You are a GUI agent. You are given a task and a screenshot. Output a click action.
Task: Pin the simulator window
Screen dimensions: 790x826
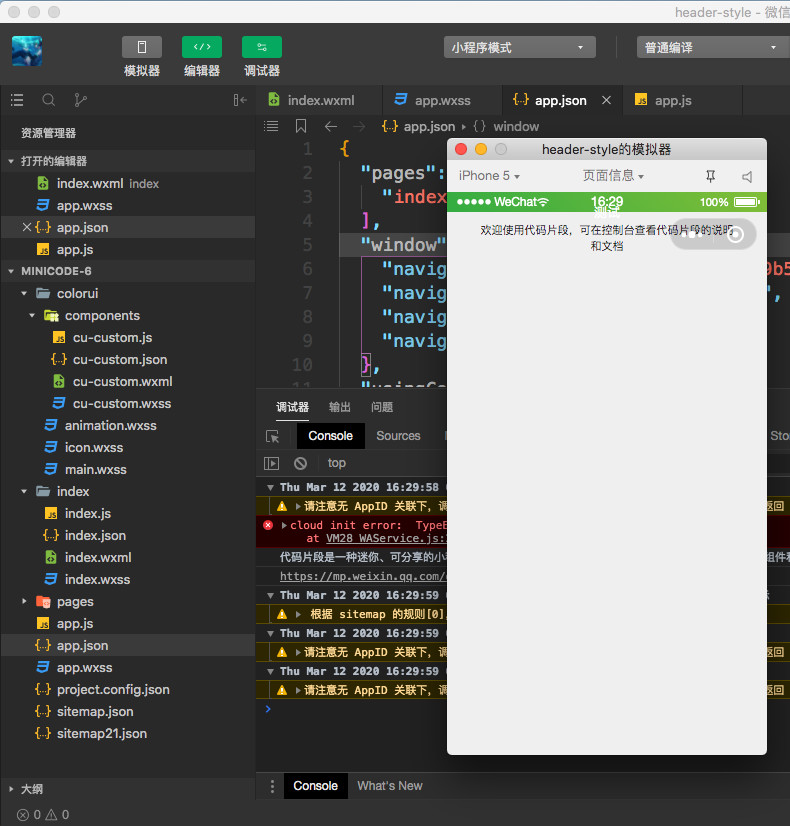point(710,176)
